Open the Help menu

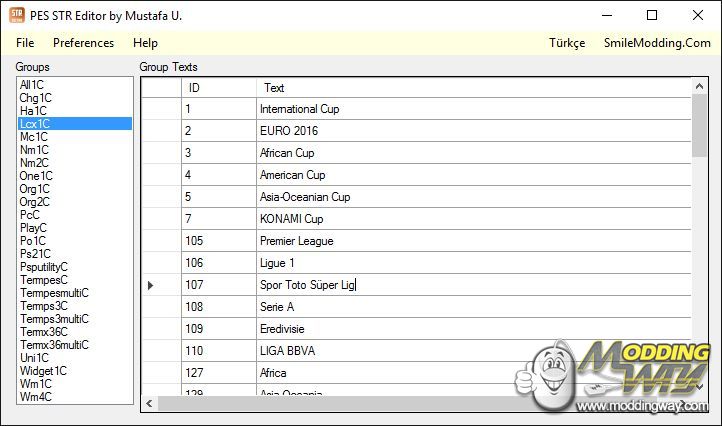(145, 43)
